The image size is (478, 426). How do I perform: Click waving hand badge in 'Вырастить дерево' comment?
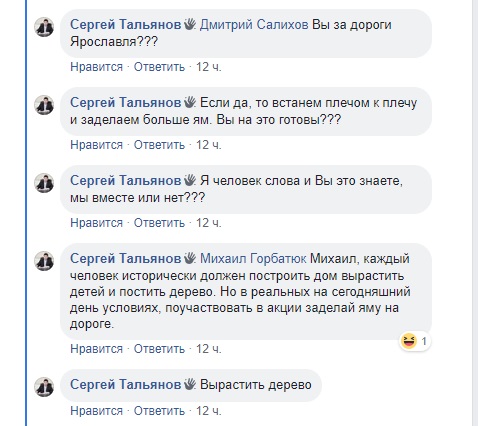(x=190, y=384)
